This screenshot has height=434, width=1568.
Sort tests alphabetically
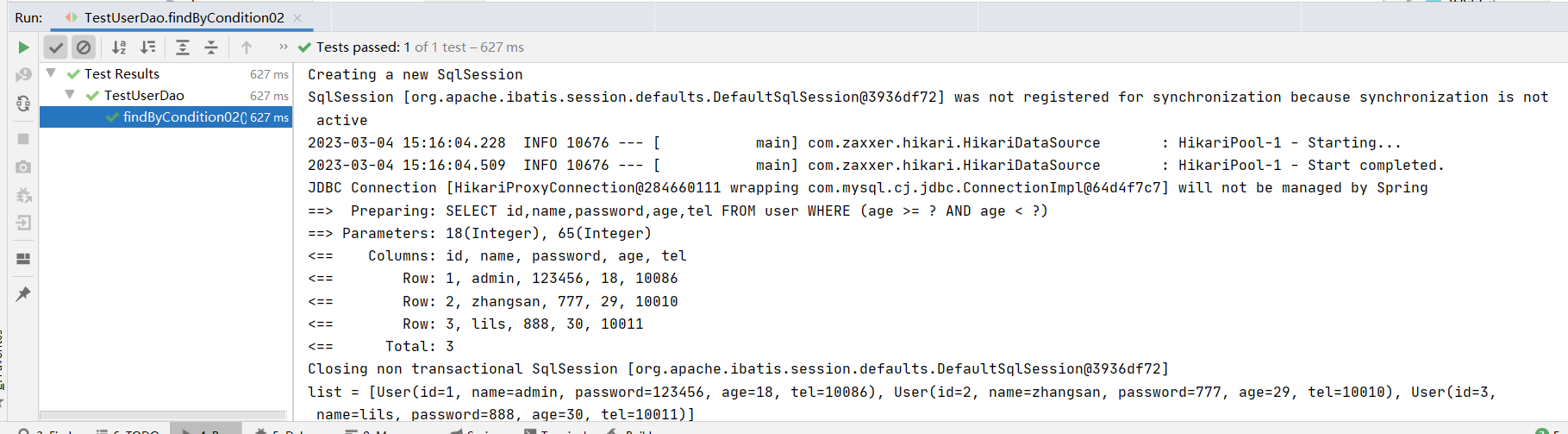119,47
